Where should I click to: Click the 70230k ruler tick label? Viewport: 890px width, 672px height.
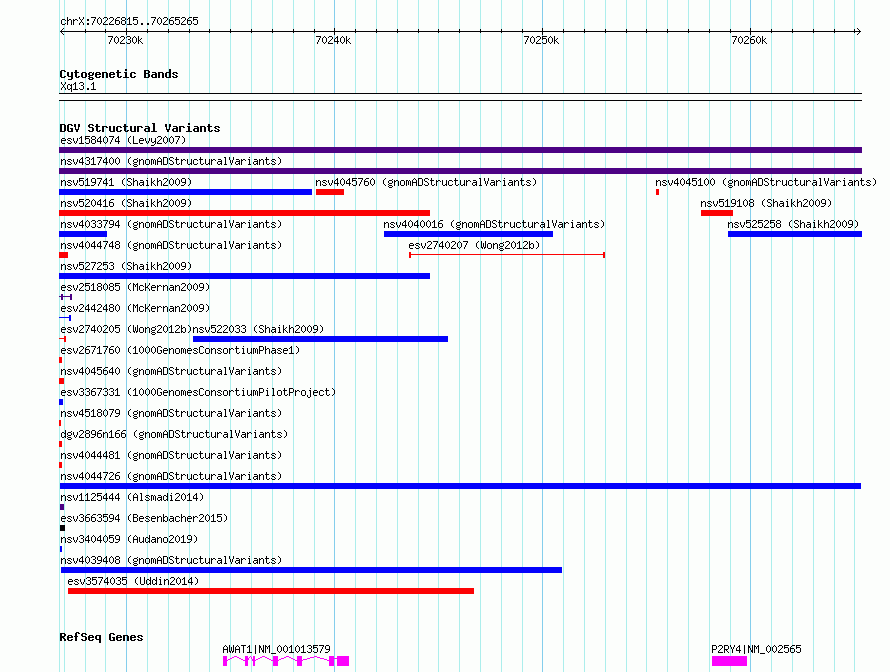pos(125,40)
